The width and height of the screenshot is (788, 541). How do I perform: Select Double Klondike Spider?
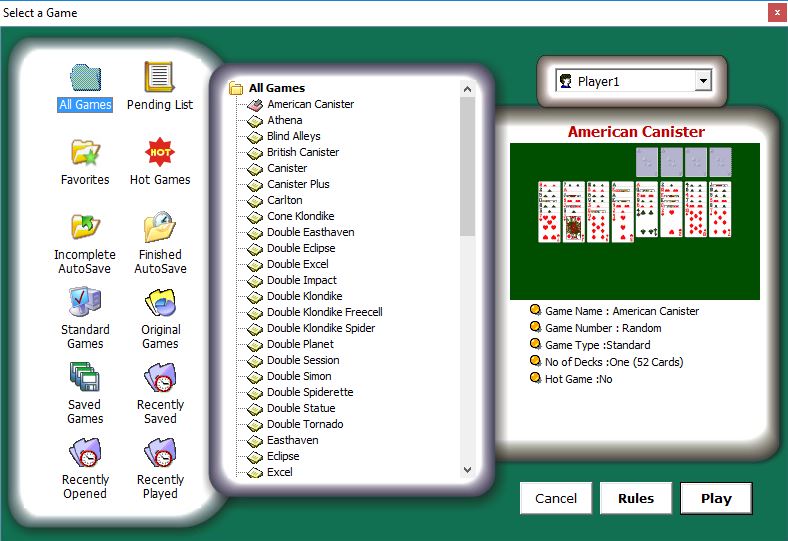(321, 328)
